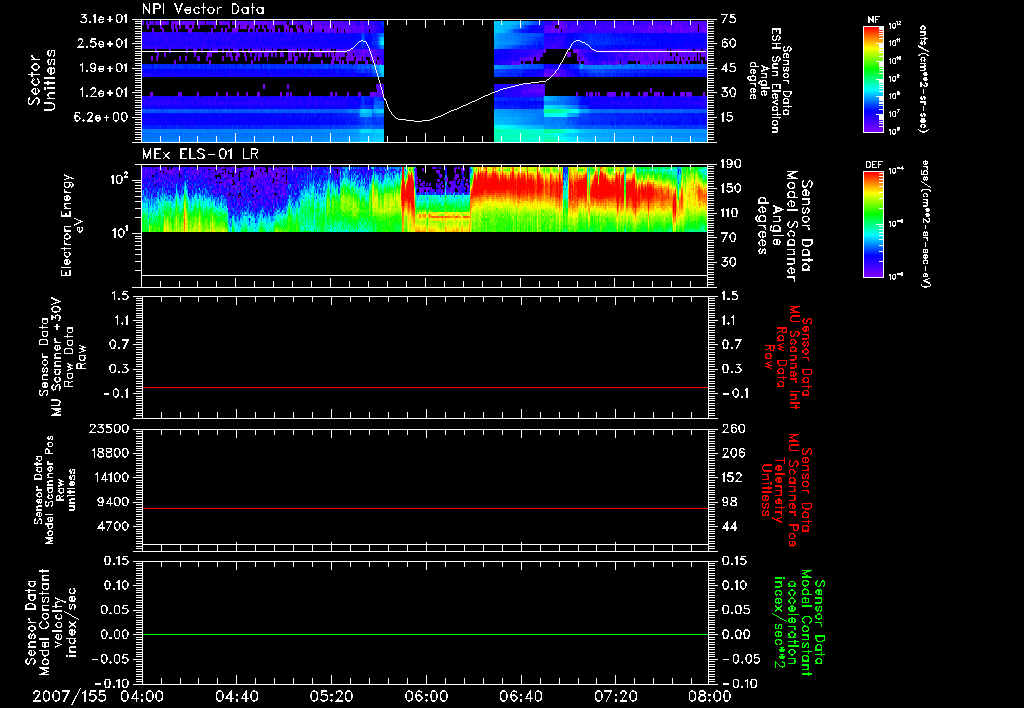Select the "MEx ELS-01 LR" panel title

coord(200,154)
